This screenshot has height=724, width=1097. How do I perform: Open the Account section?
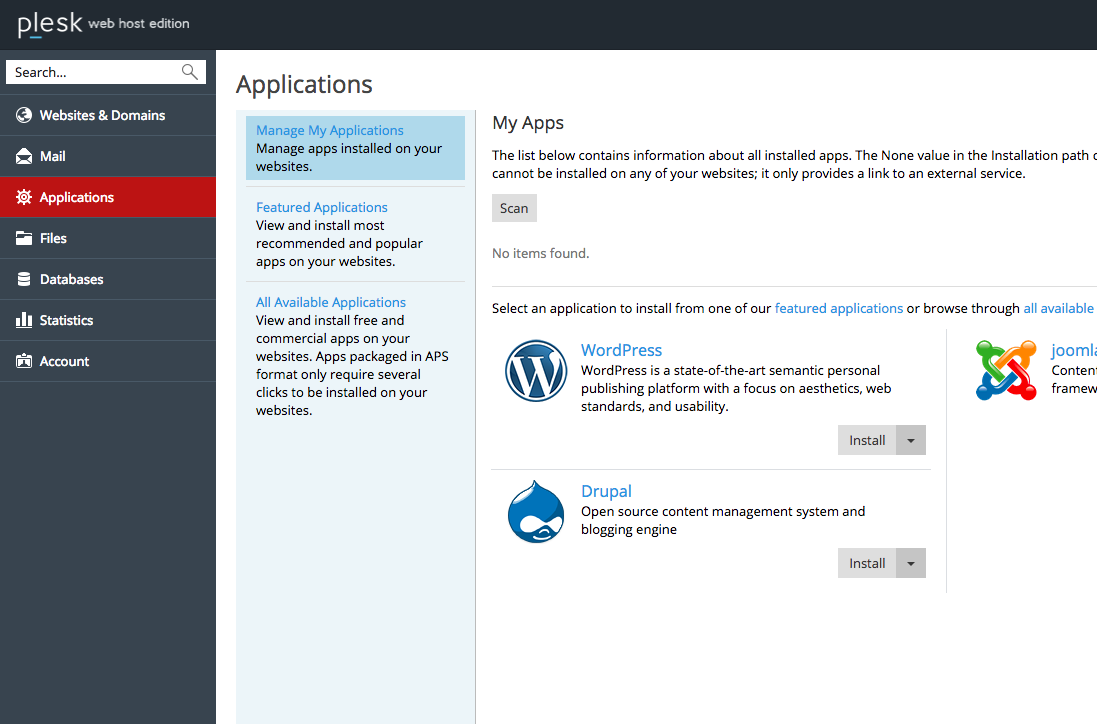tap(108, 361)
